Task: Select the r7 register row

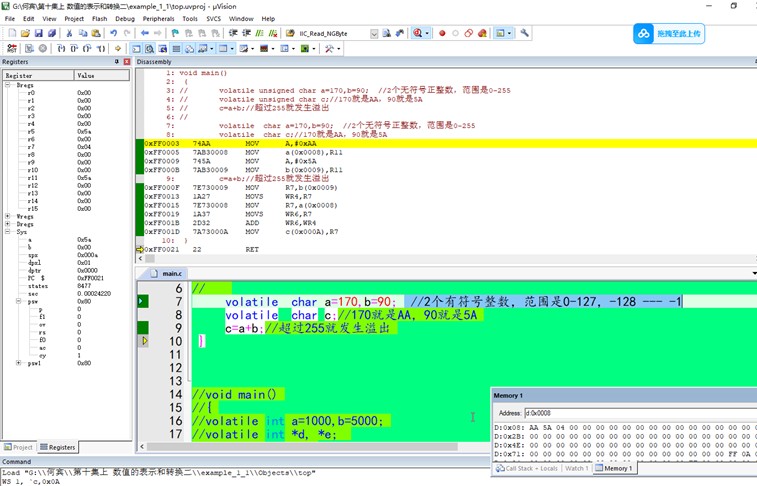Action: [32, 147]
